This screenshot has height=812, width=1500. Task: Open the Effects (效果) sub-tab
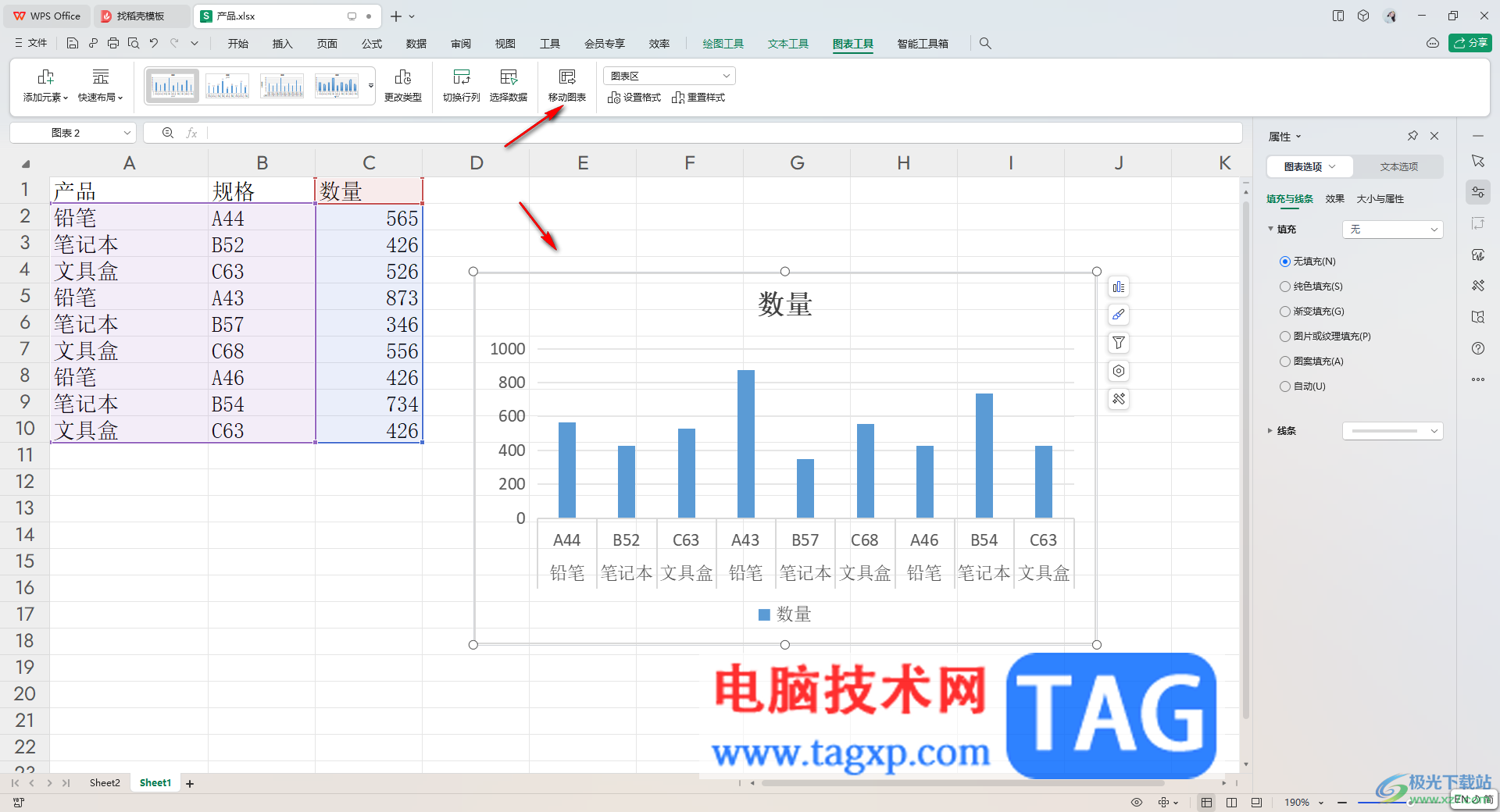[x=1334, y=198]
